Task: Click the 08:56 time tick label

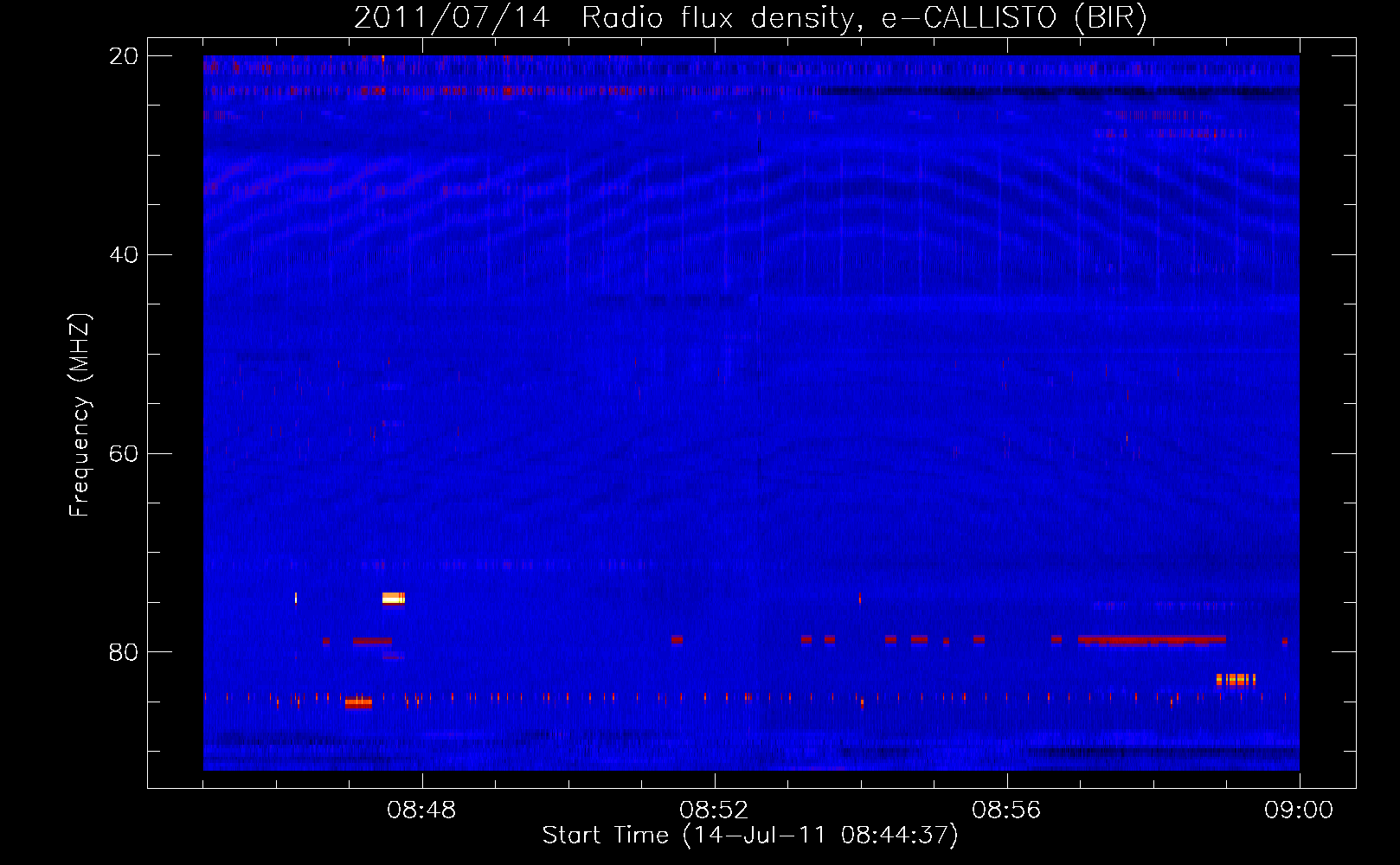Action: coord(1006,811)
